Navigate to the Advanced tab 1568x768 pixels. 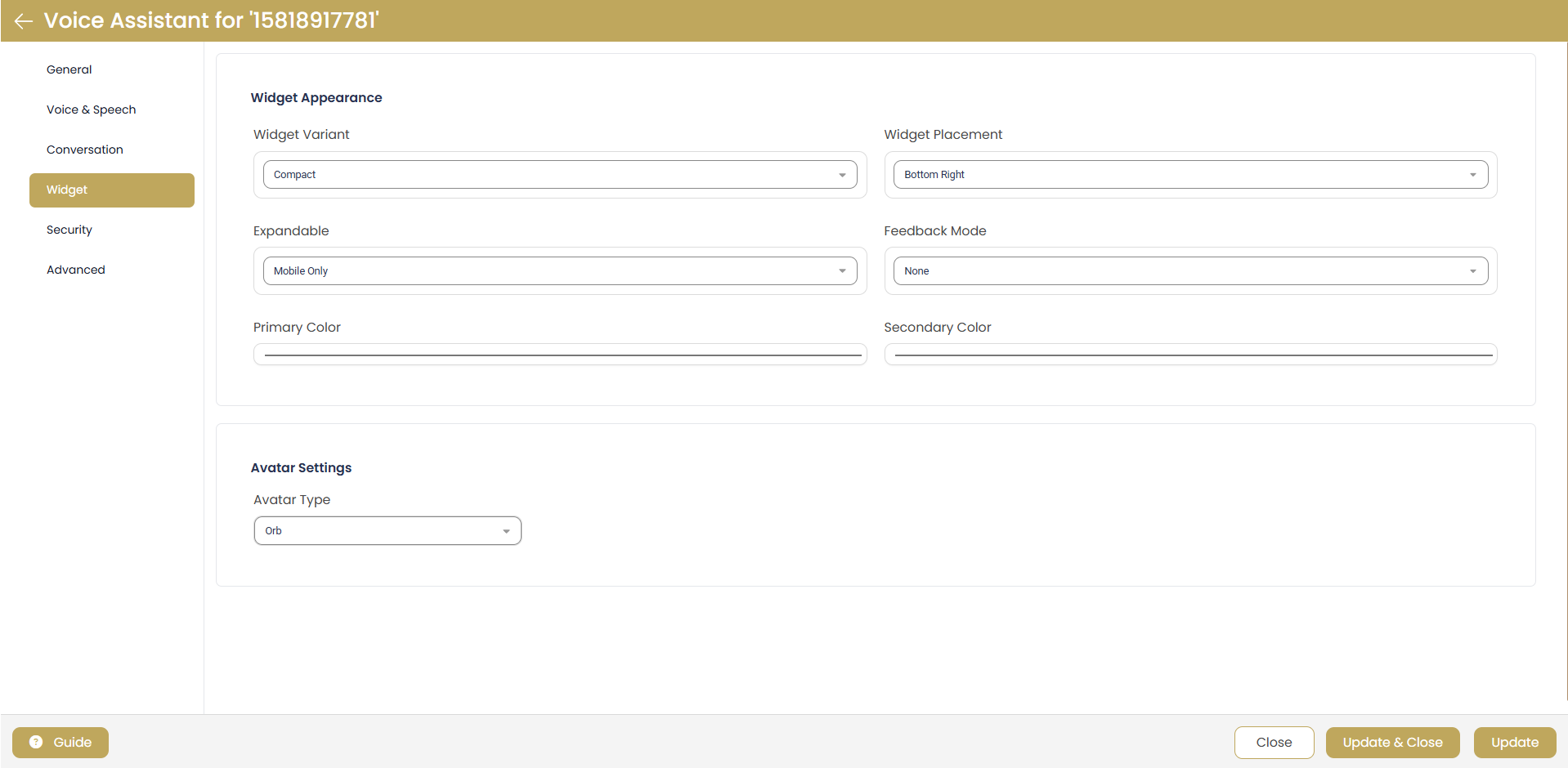coord(76,270)
